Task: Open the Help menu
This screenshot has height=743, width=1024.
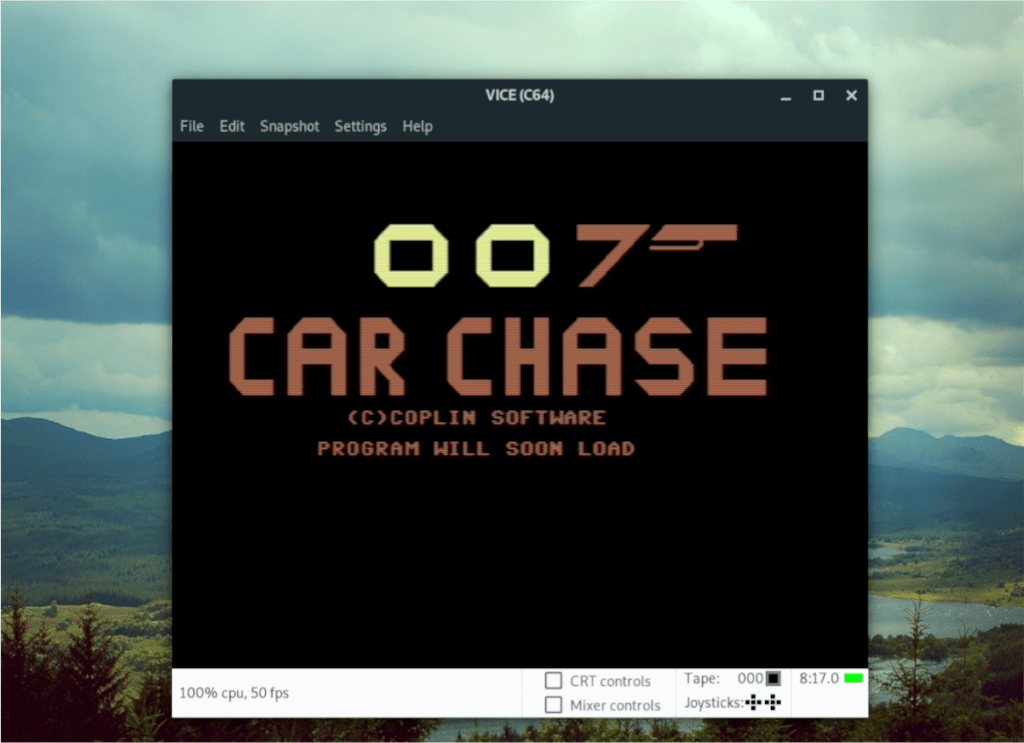Action: click(417, 126)
